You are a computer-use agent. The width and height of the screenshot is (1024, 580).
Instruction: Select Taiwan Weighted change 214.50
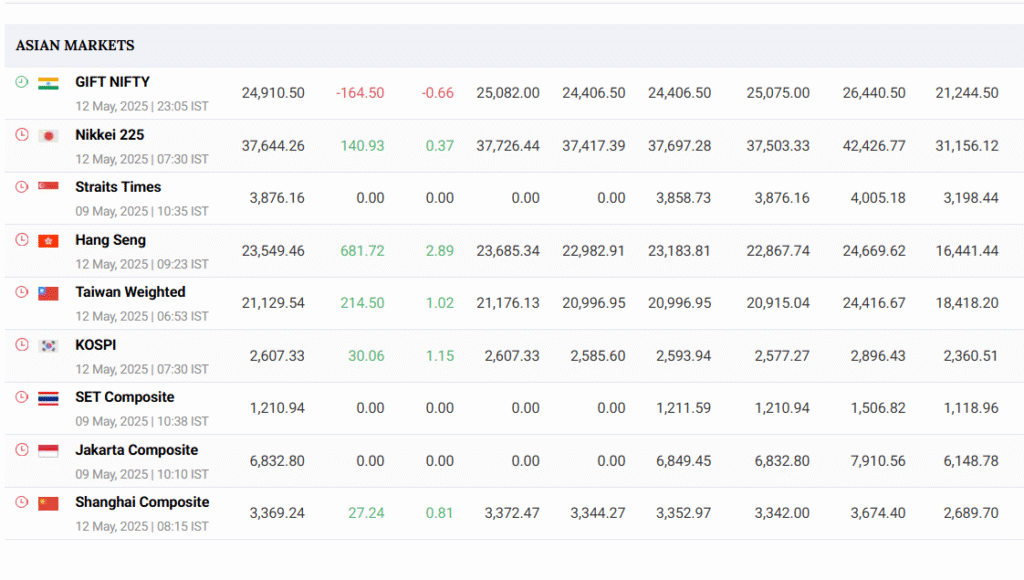tap(362, 303)
